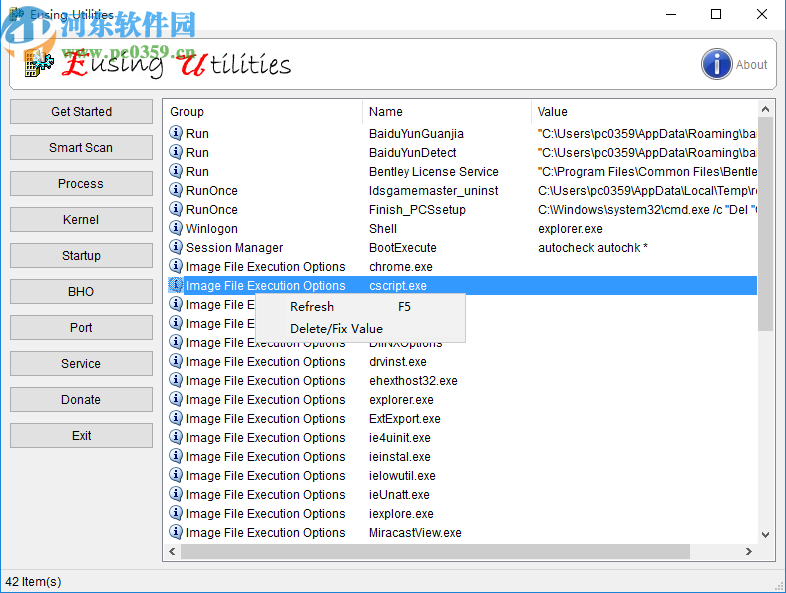The height and width of the screenshot is (593, 786).
Task: Select the Finish_PCSsetup entry
Action: pos(417,210)
